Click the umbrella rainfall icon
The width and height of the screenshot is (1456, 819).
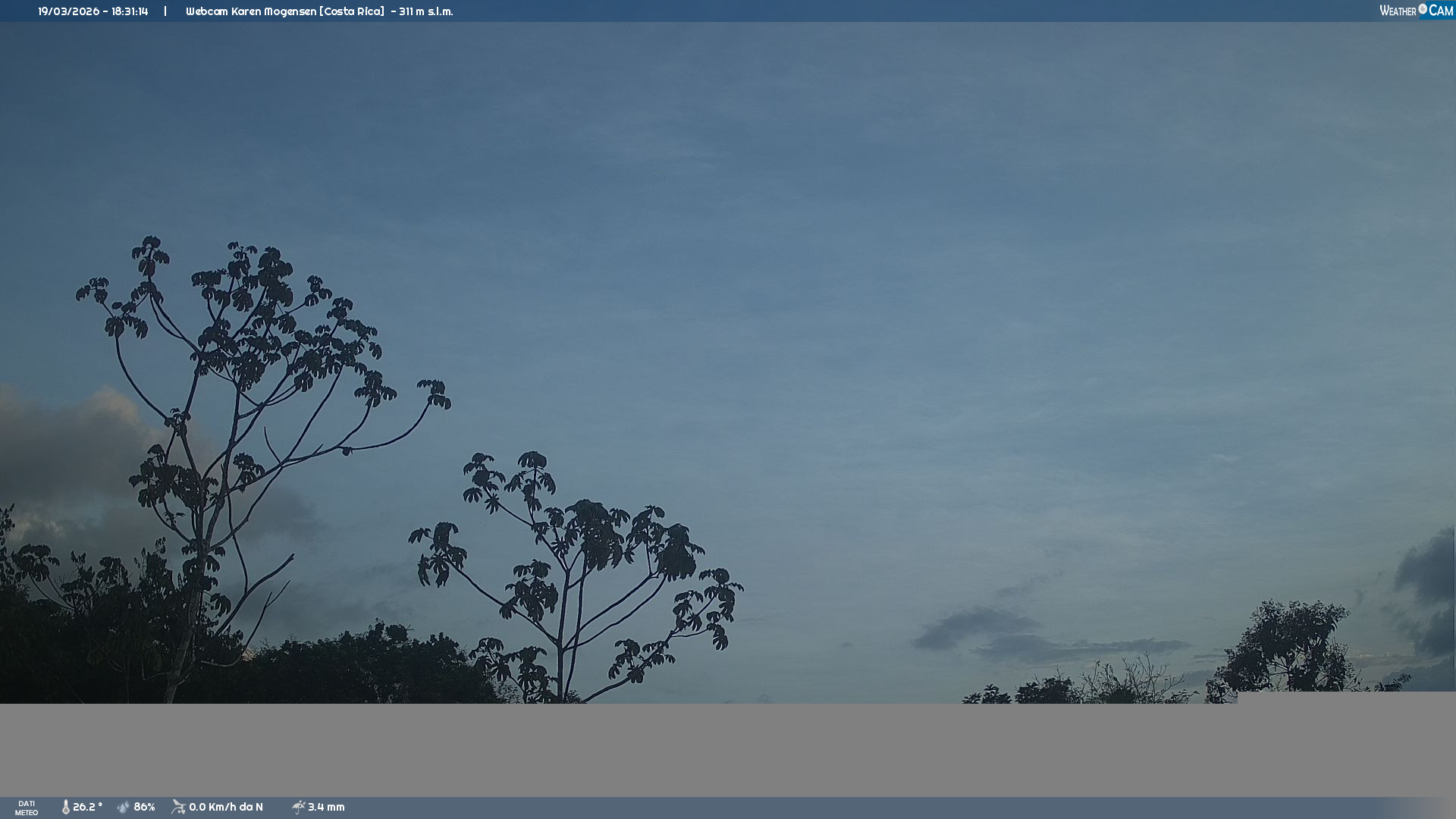coord(298,807)
